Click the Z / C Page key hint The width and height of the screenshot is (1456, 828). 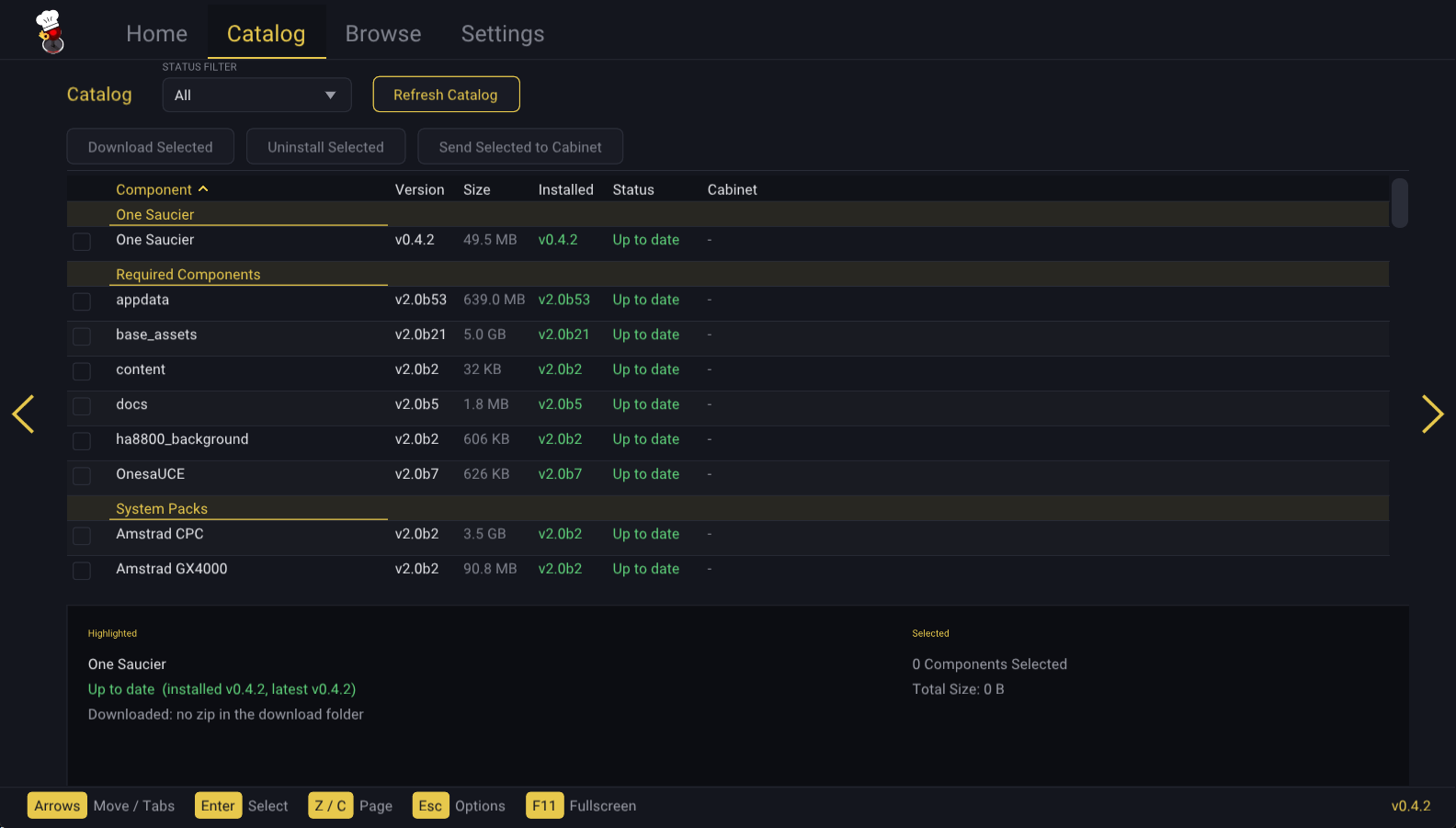[350, 806]
